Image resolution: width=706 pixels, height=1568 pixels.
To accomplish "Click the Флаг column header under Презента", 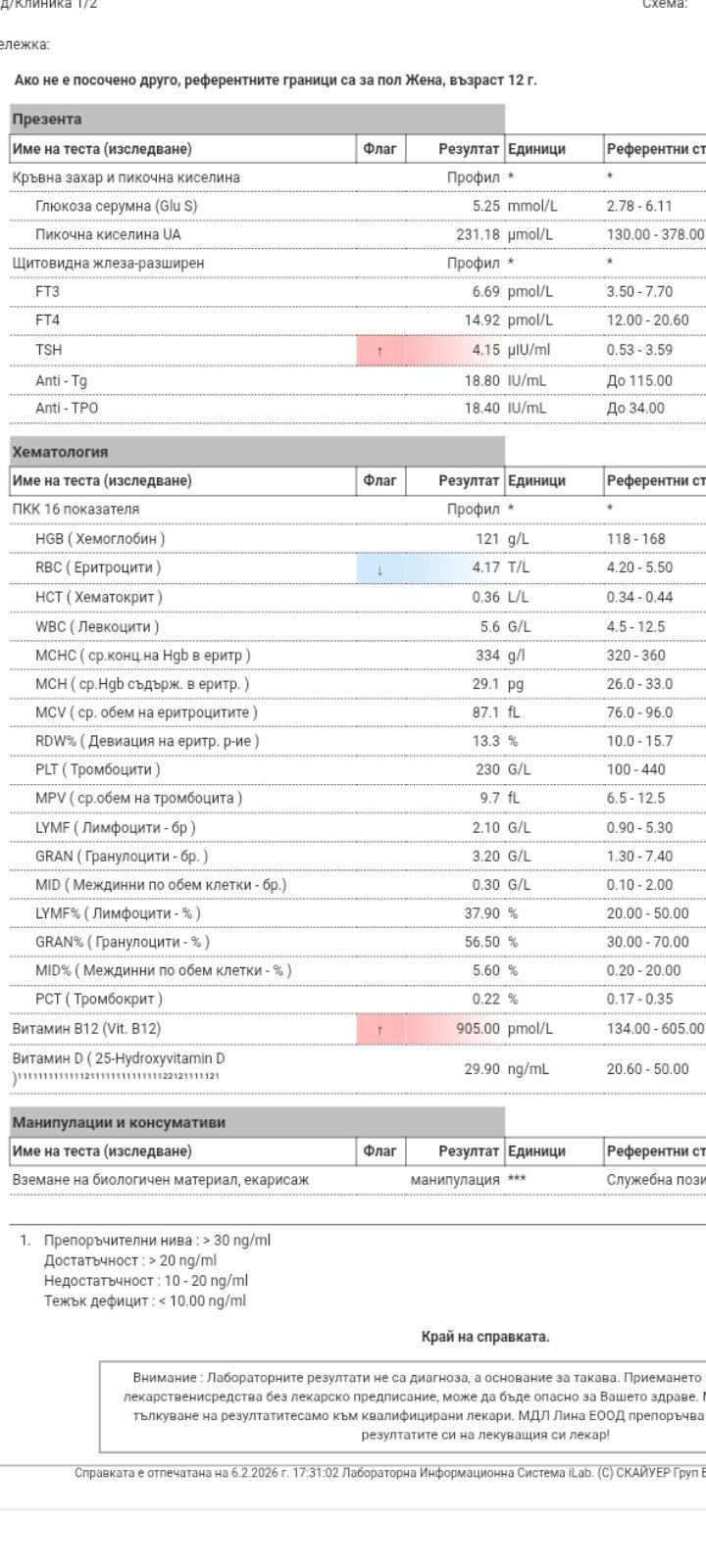I will tap(379, 149).
